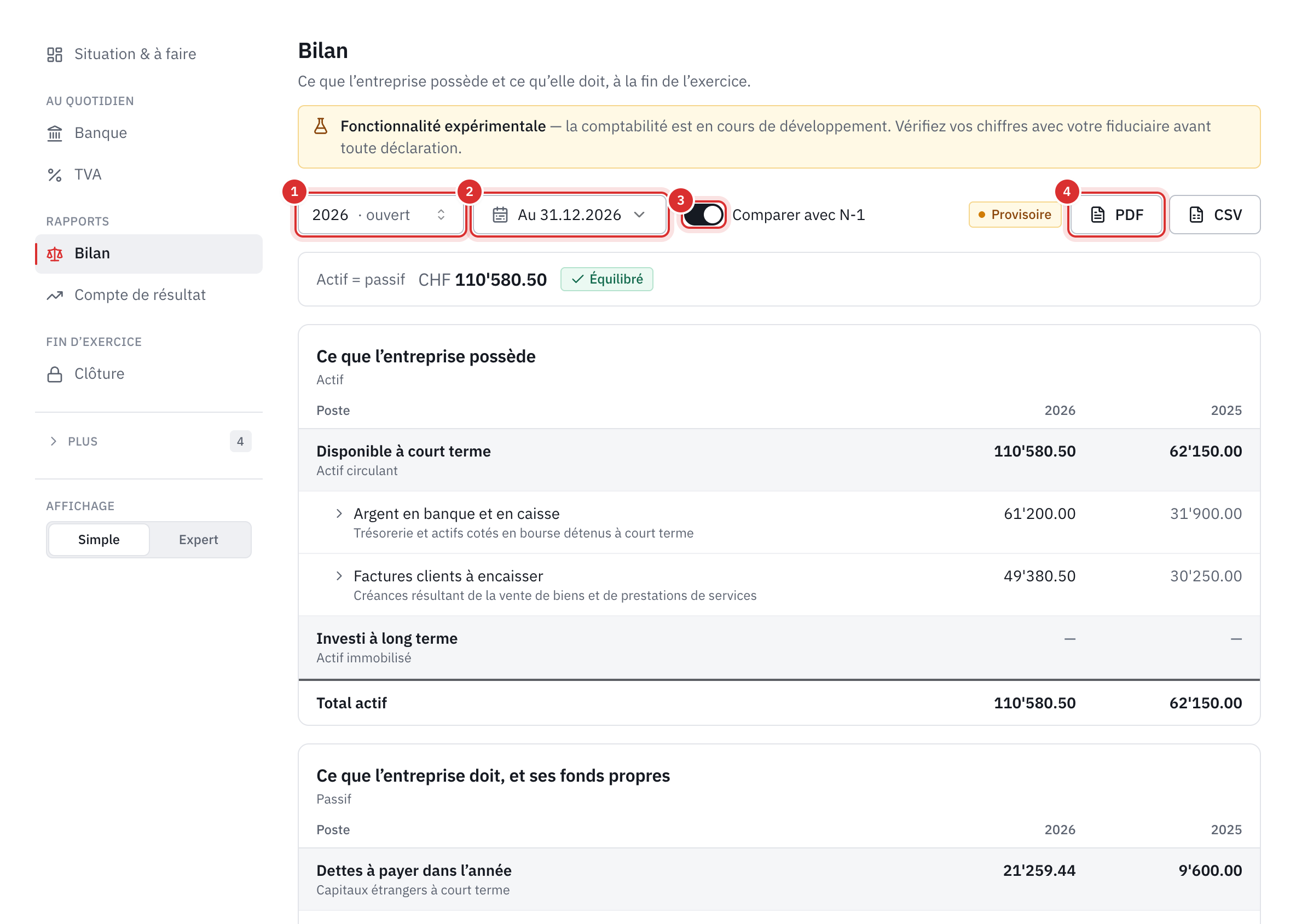Viewport: 1296px width, 924px height.
Task: Click the Disponible à court terme heading
Action: 403,452
